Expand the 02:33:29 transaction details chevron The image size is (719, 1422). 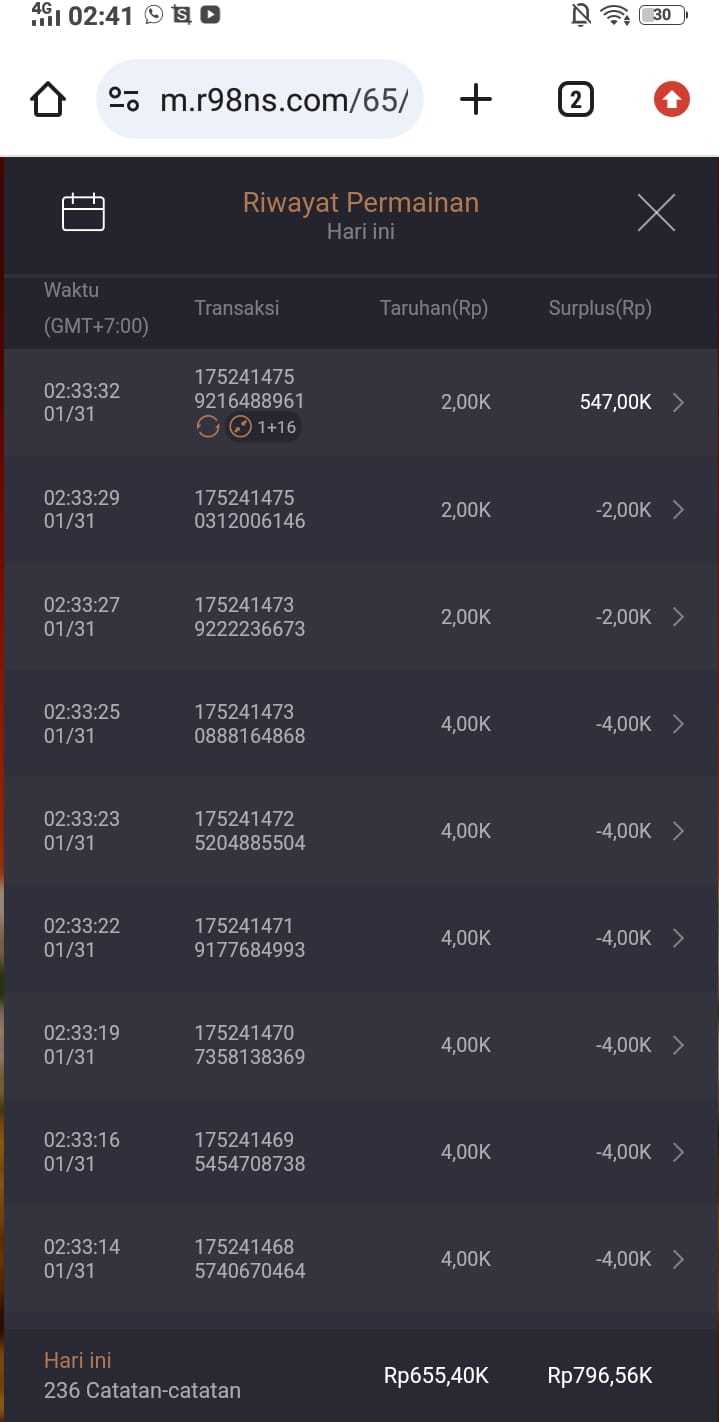point(678,510)
